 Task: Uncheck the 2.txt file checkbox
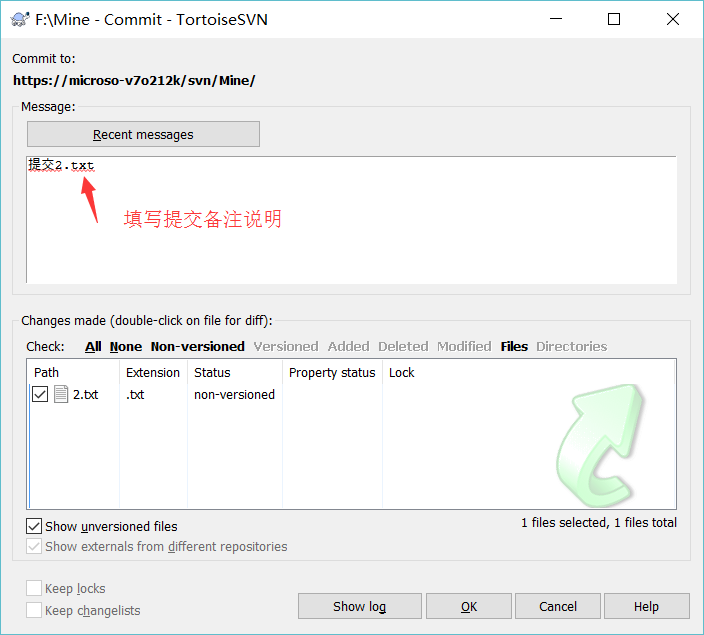[x=40, y=394]
